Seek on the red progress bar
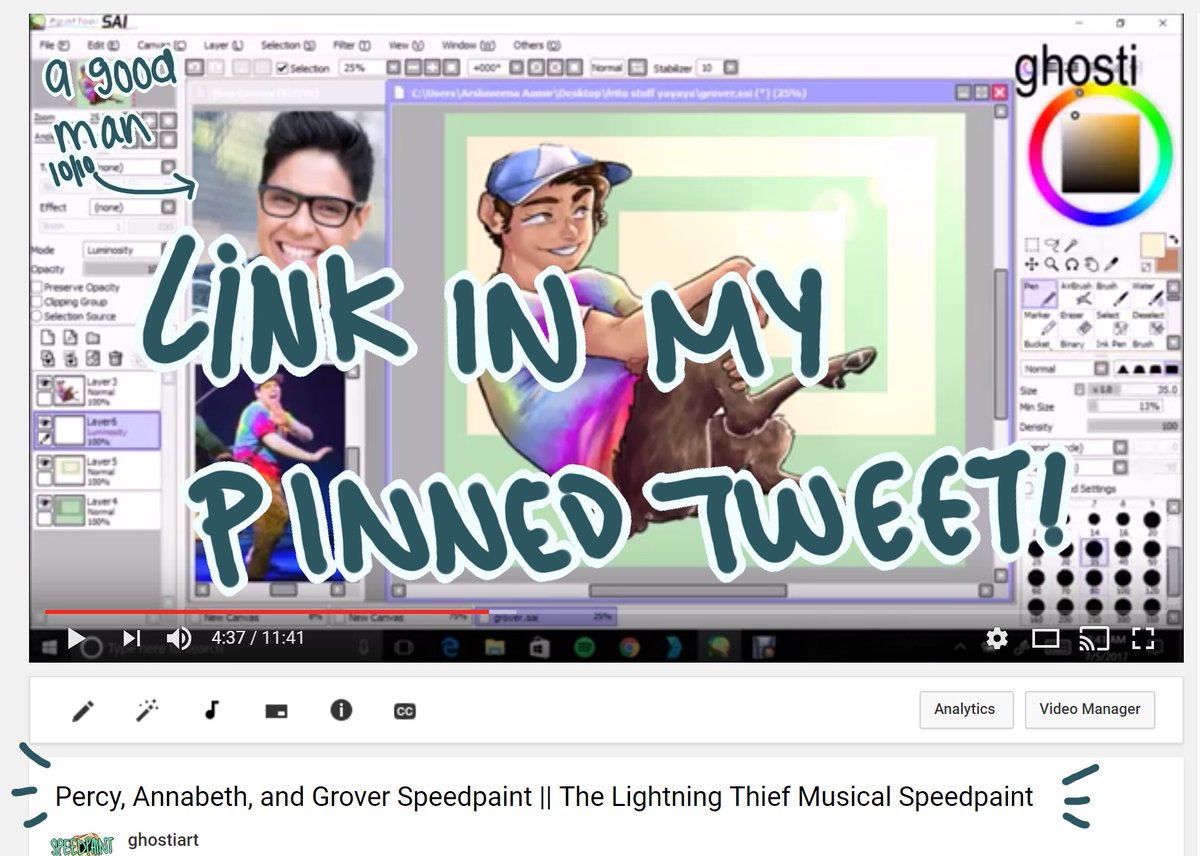This screenshot has height=856, width=1200. 267,611
